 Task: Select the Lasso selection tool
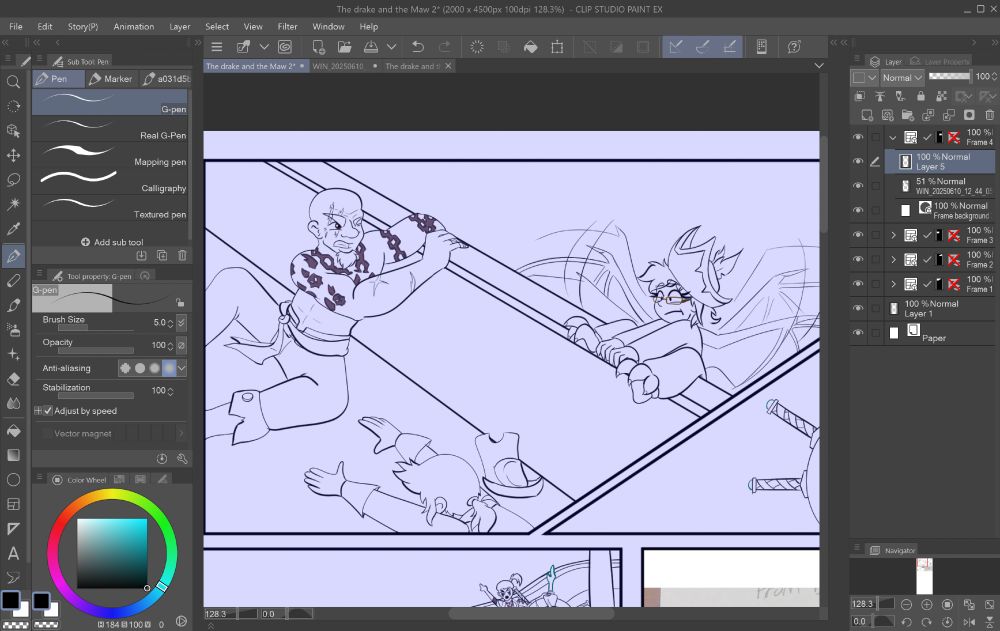[x=13, y=180]
